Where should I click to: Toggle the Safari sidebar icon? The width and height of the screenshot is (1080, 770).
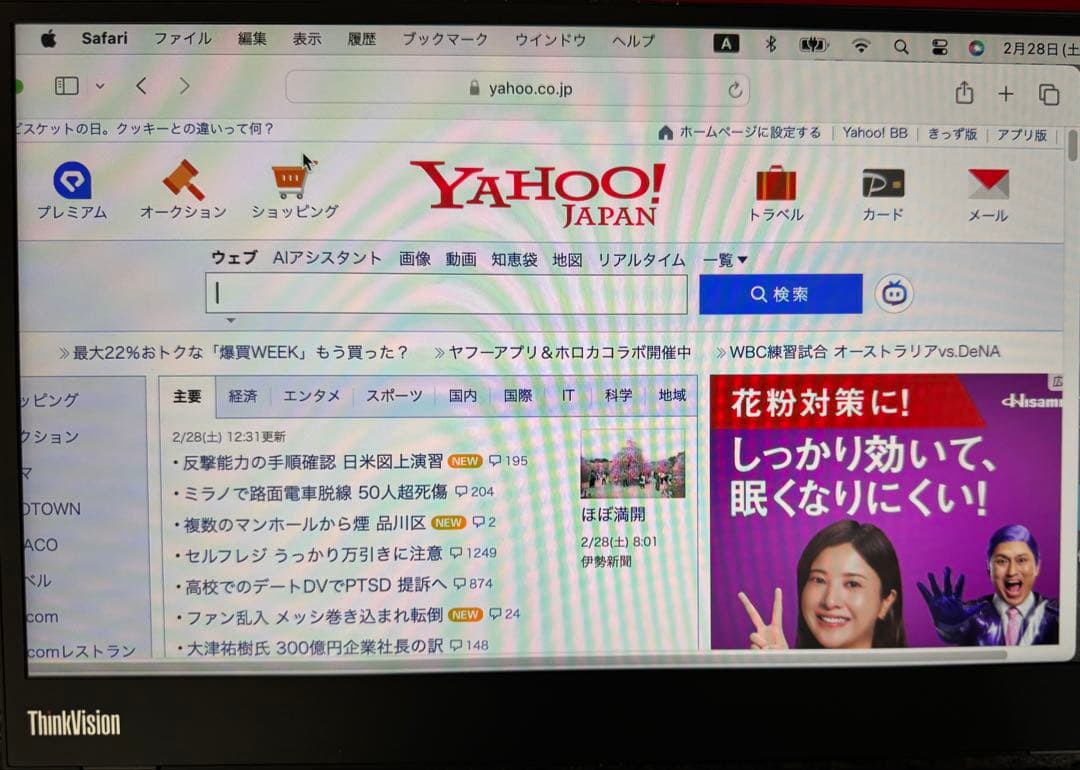coord(64,86)
